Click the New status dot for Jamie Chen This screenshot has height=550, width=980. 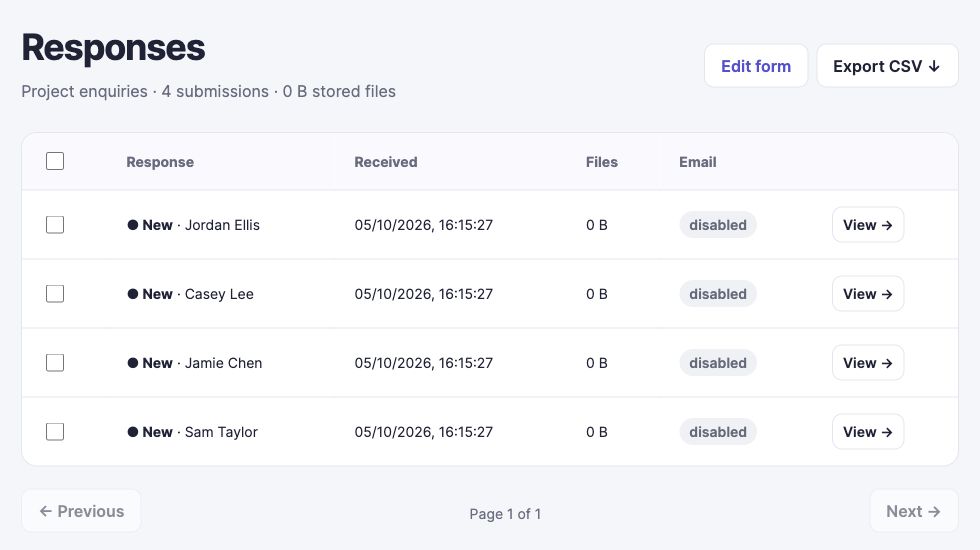tap(132, 362)
